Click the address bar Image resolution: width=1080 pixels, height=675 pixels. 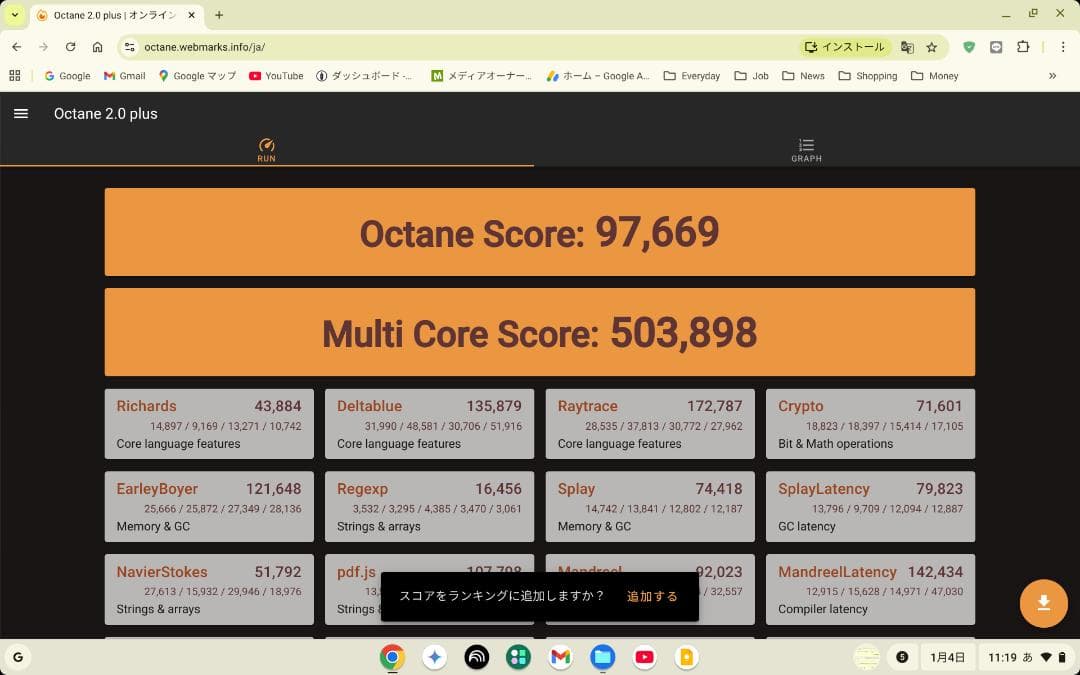click(x=400, y=46)
